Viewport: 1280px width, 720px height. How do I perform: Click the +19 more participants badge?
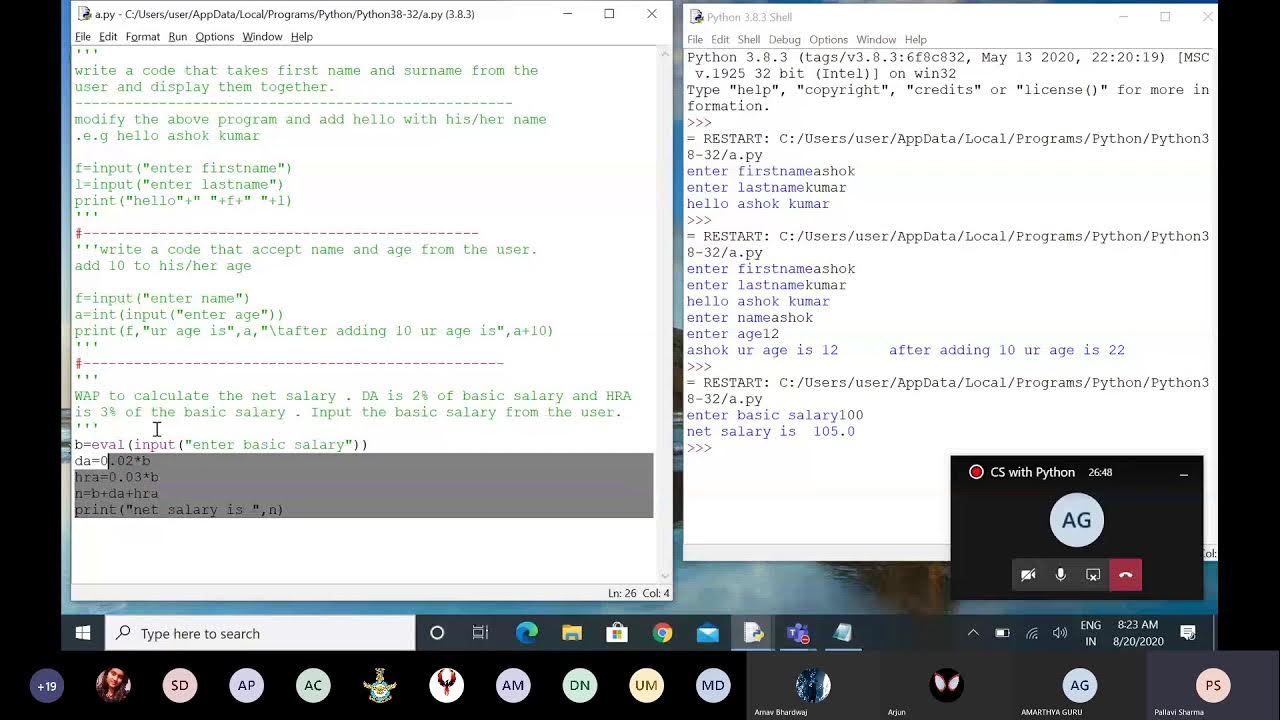tap(47, 686)
